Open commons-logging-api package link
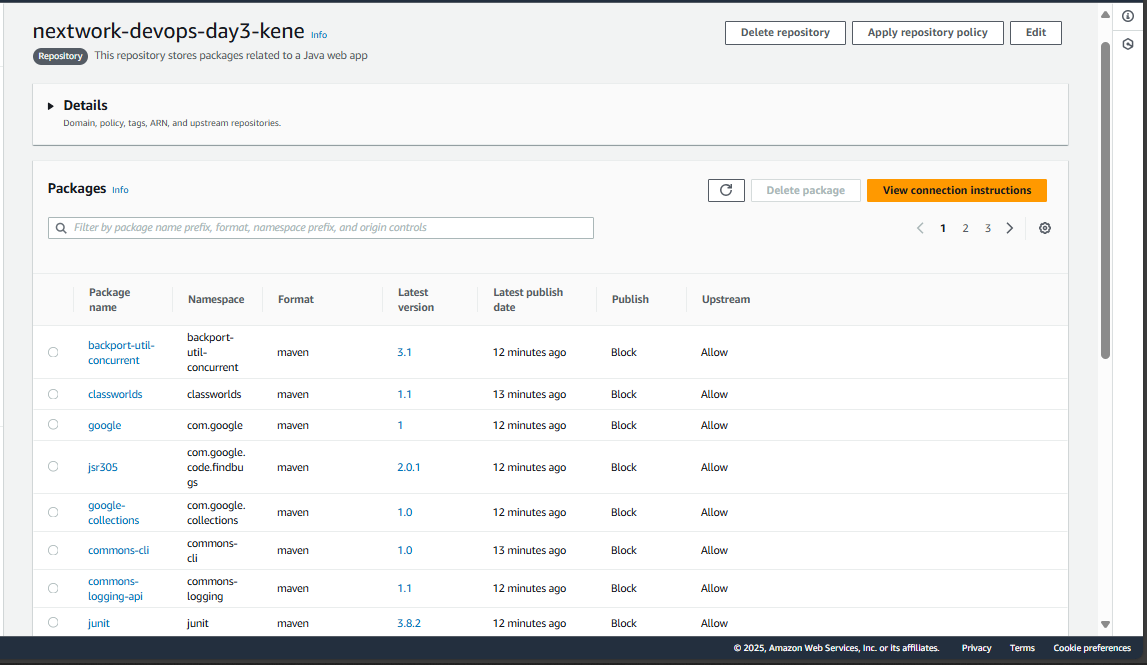 coord(116,589)
